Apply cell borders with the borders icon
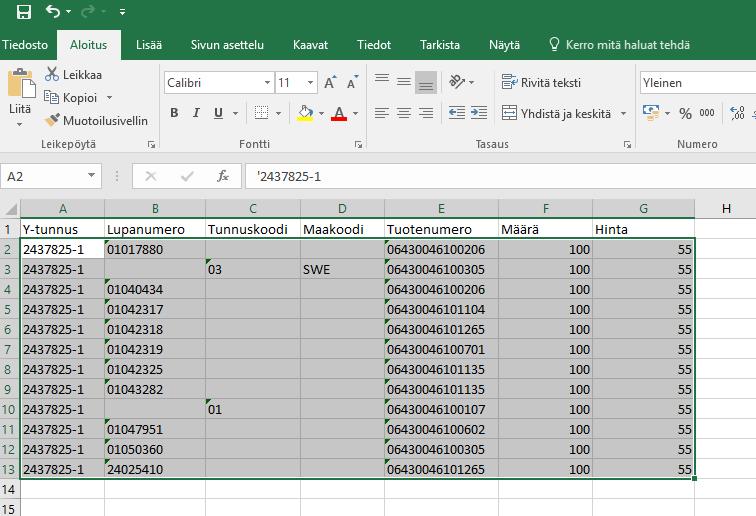Viewport: 756px width, 516px height. [x=261, y=113]
